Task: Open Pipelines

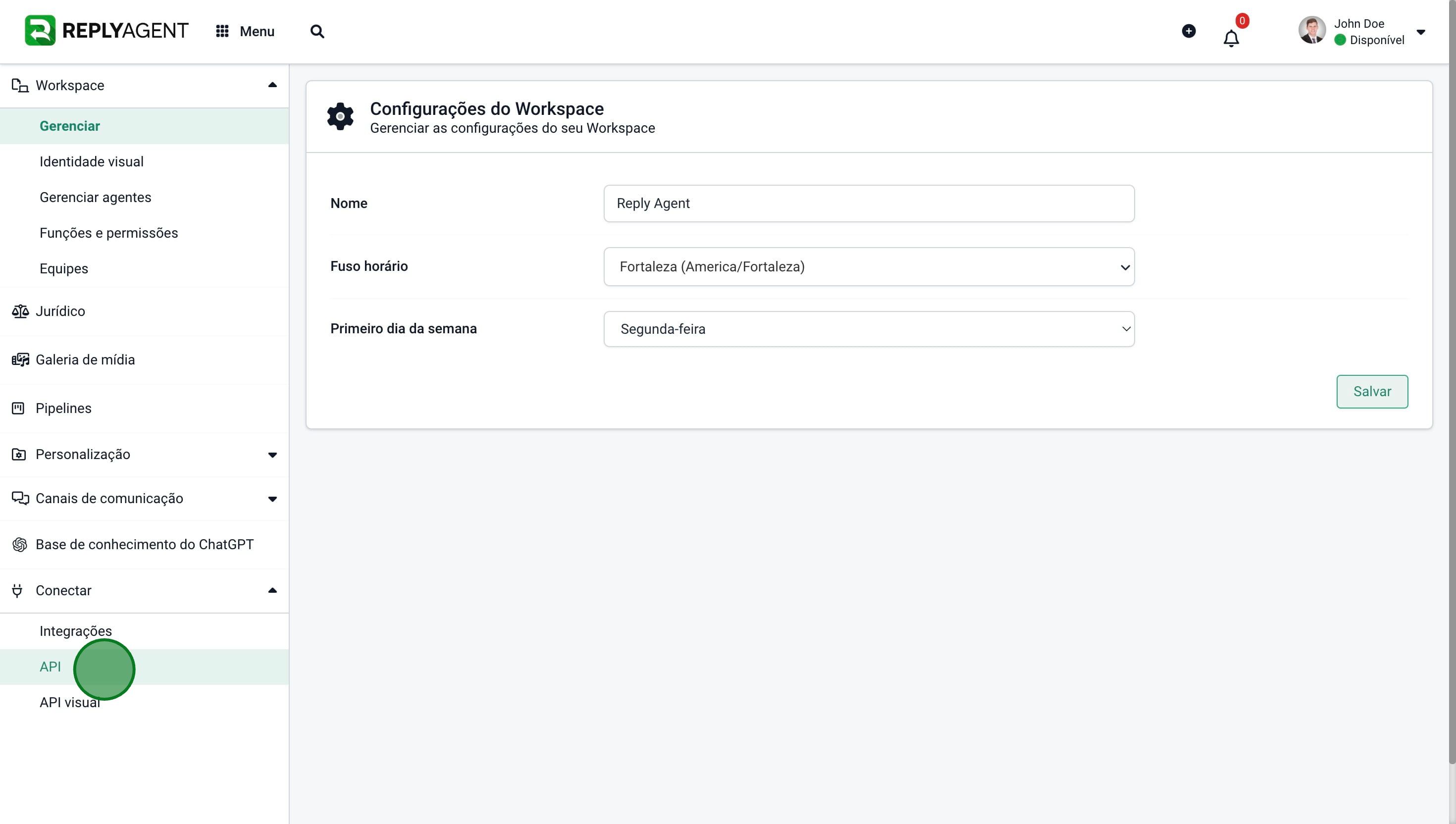Action: 144,408
